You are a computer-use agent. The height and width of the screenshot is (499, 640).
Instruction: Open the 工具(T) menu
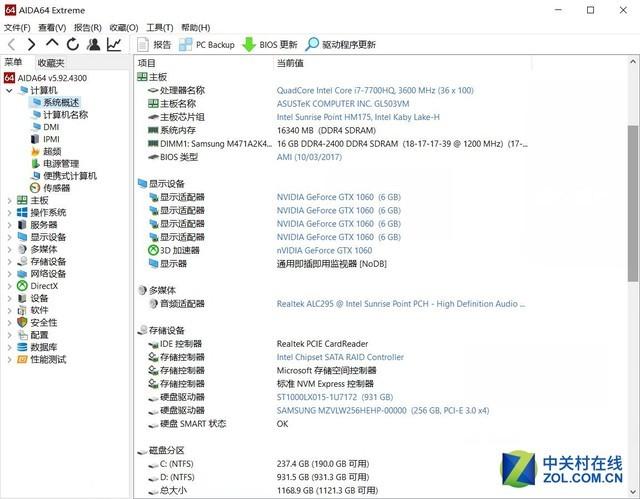click(x=160, y=28)
